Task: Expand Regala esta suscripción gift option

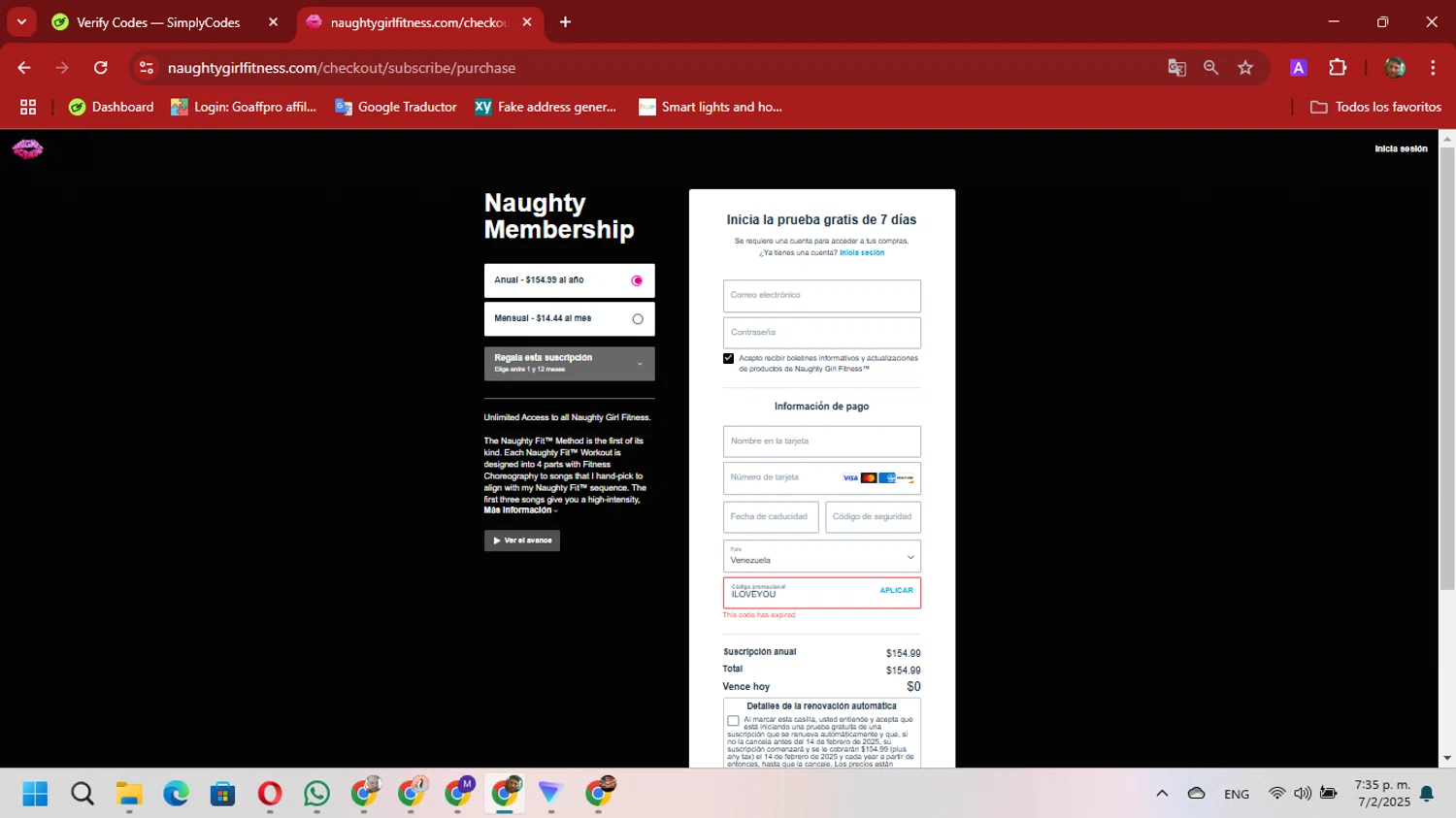Action: pyautogui.click(x=569, y=364)
